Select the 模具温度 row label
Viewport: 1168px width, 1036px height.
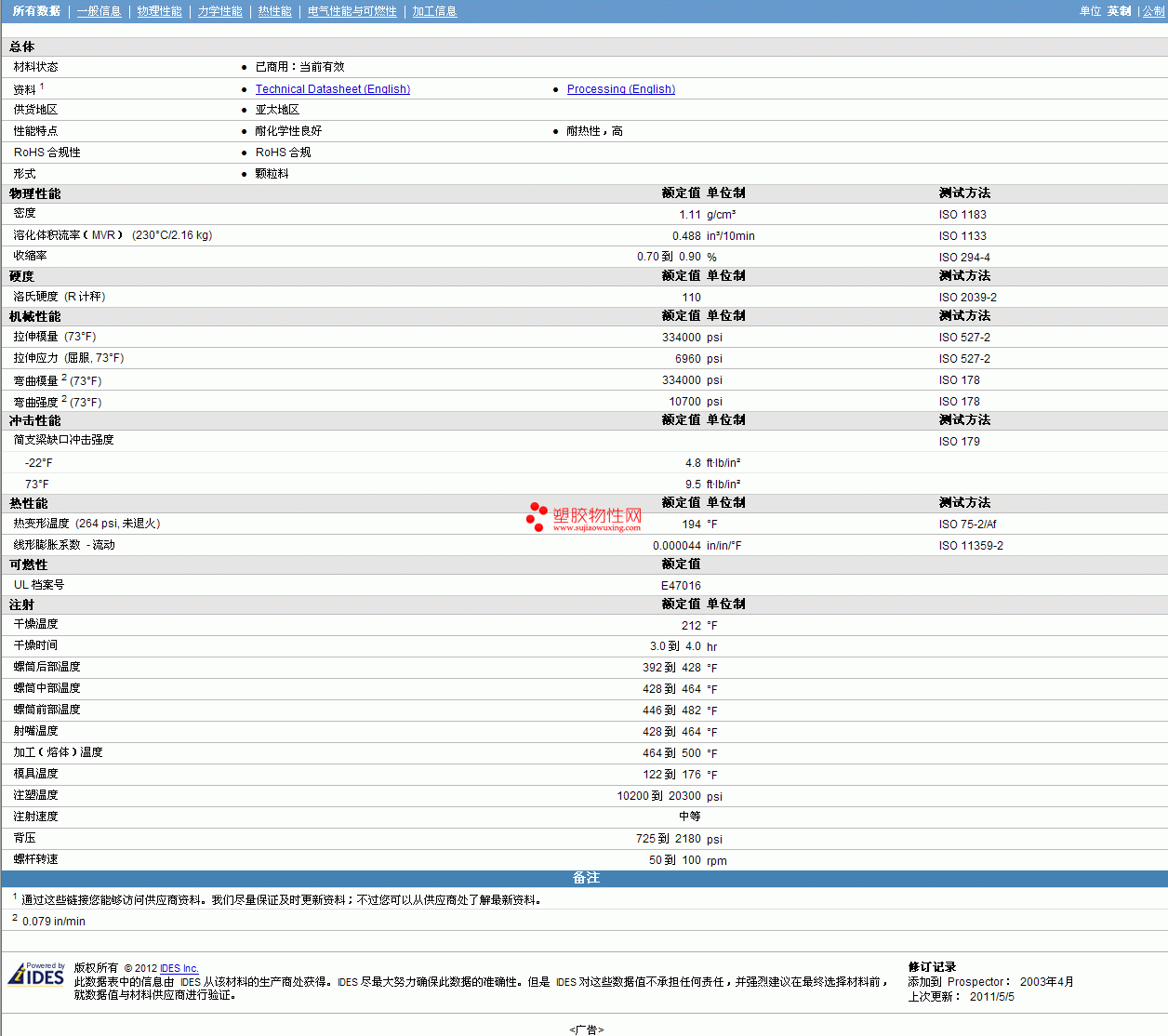[35, 774]
